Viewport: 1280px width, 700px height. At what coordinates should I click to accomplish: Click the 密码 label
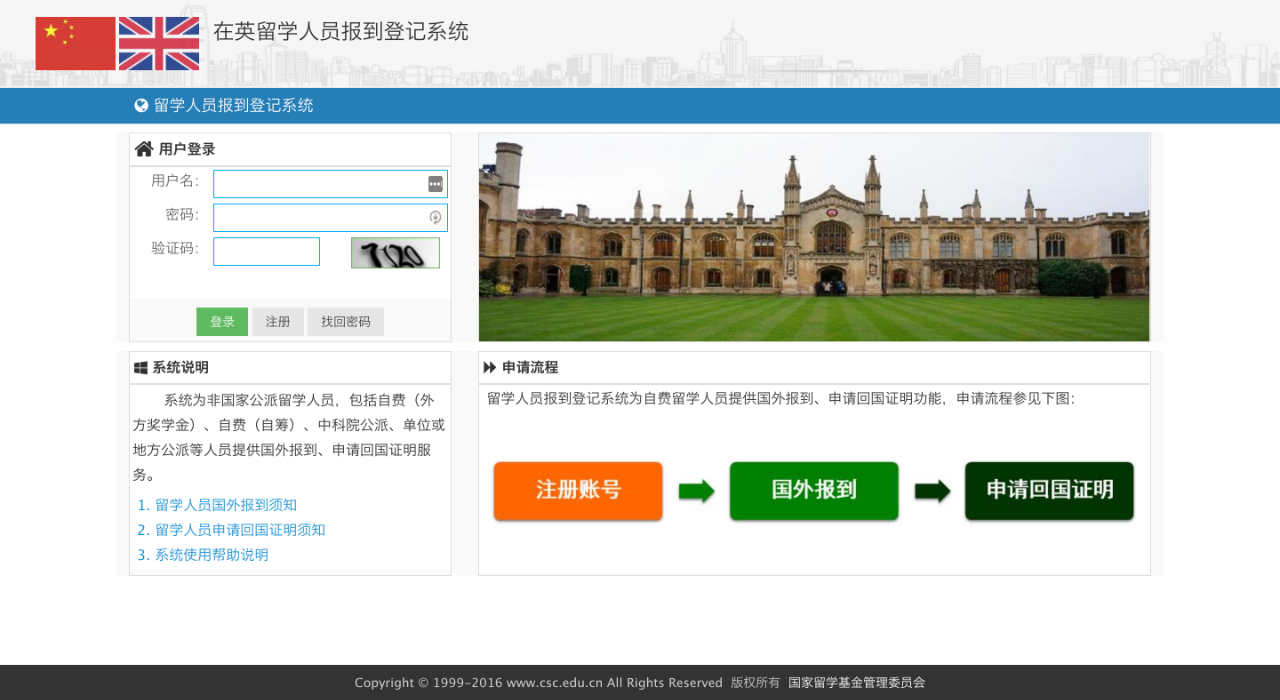point(182,215)
